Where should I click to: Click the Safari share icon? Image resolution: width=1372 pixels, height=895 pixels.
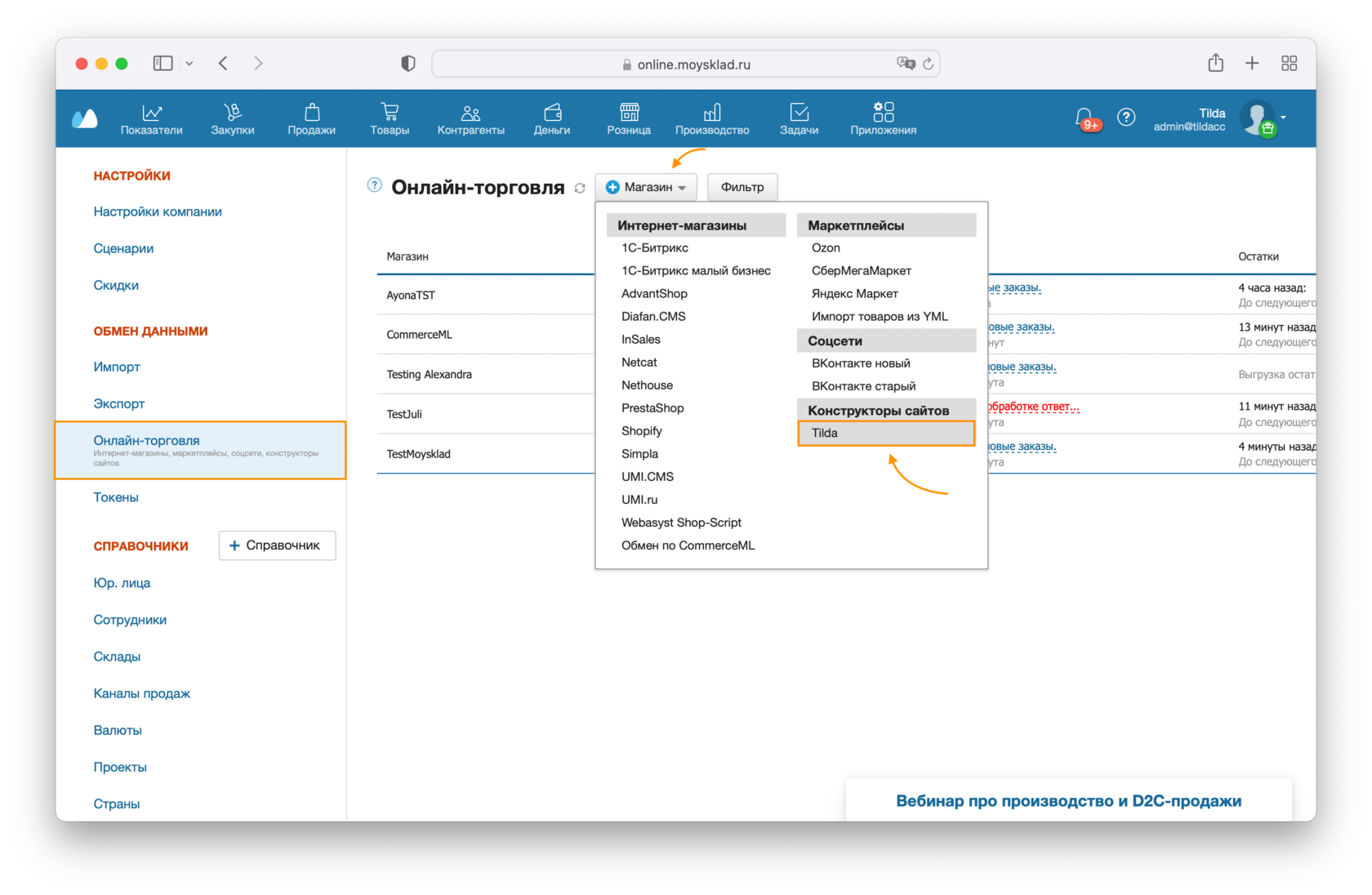pyautogui.click(x=1216, y=63)
